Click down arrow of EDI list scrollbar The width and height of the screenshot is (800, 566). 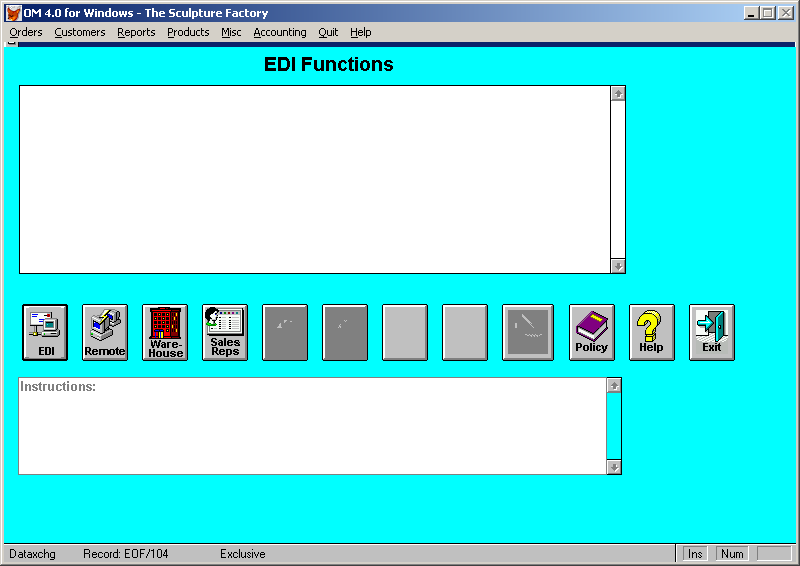618,266
